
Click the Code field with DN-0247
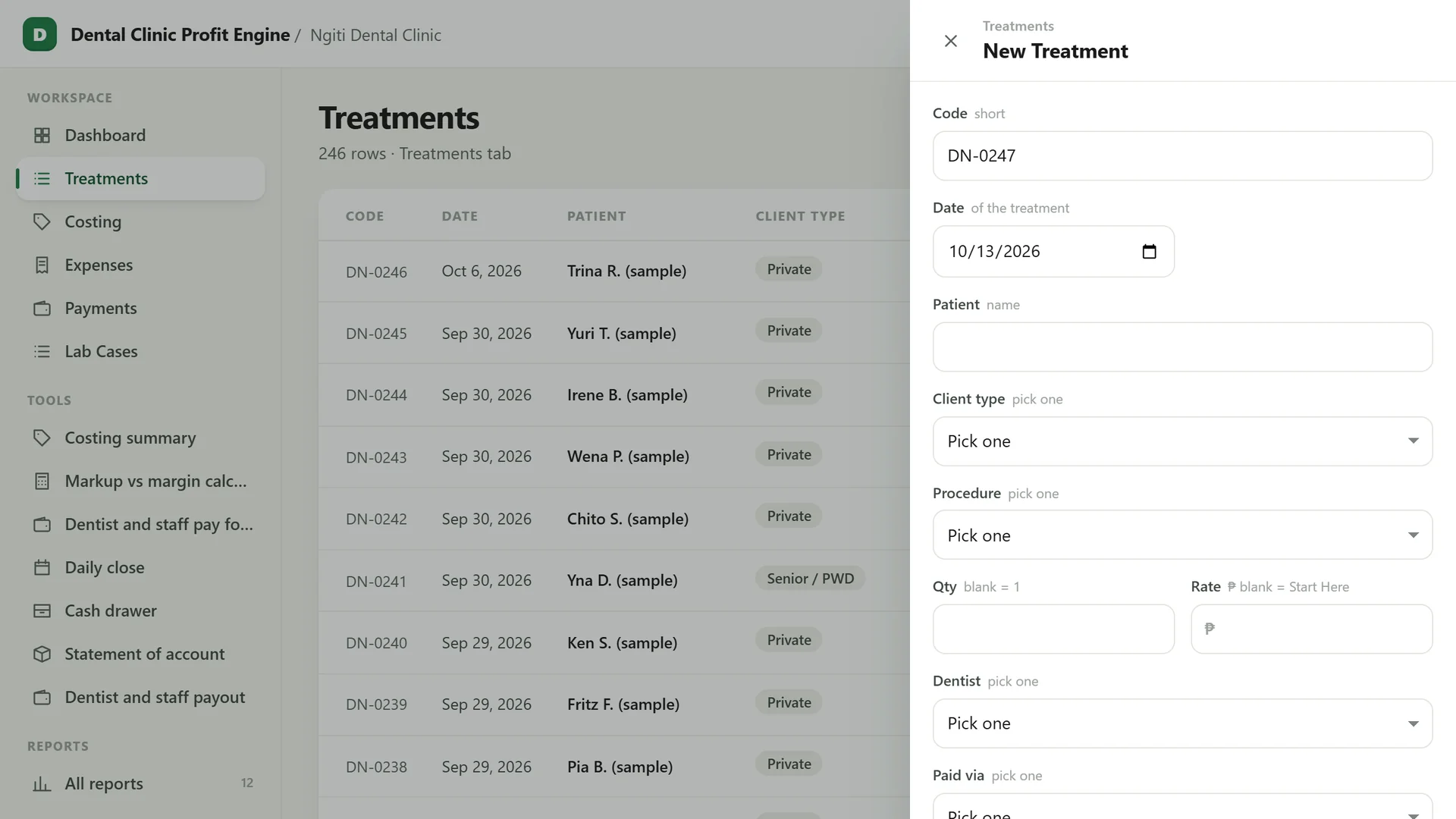click(1182, 155)
